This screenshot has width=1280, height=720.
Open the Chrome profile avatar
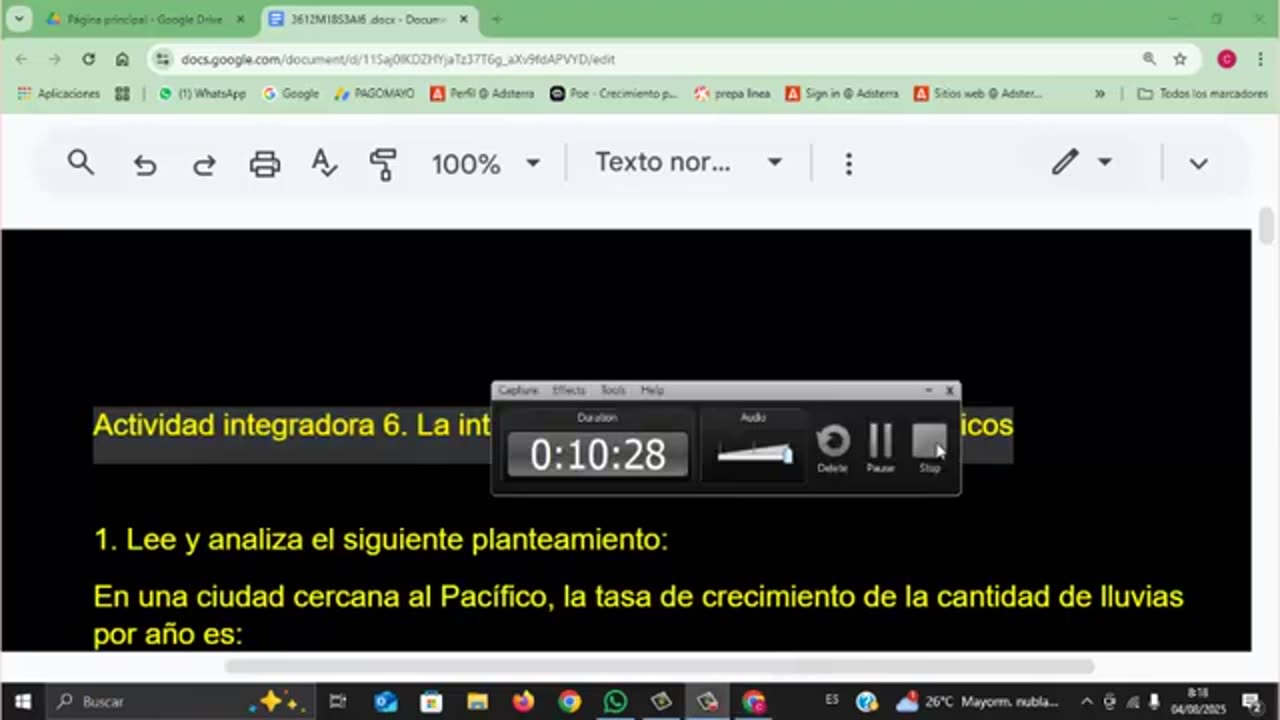(1227, 59)
